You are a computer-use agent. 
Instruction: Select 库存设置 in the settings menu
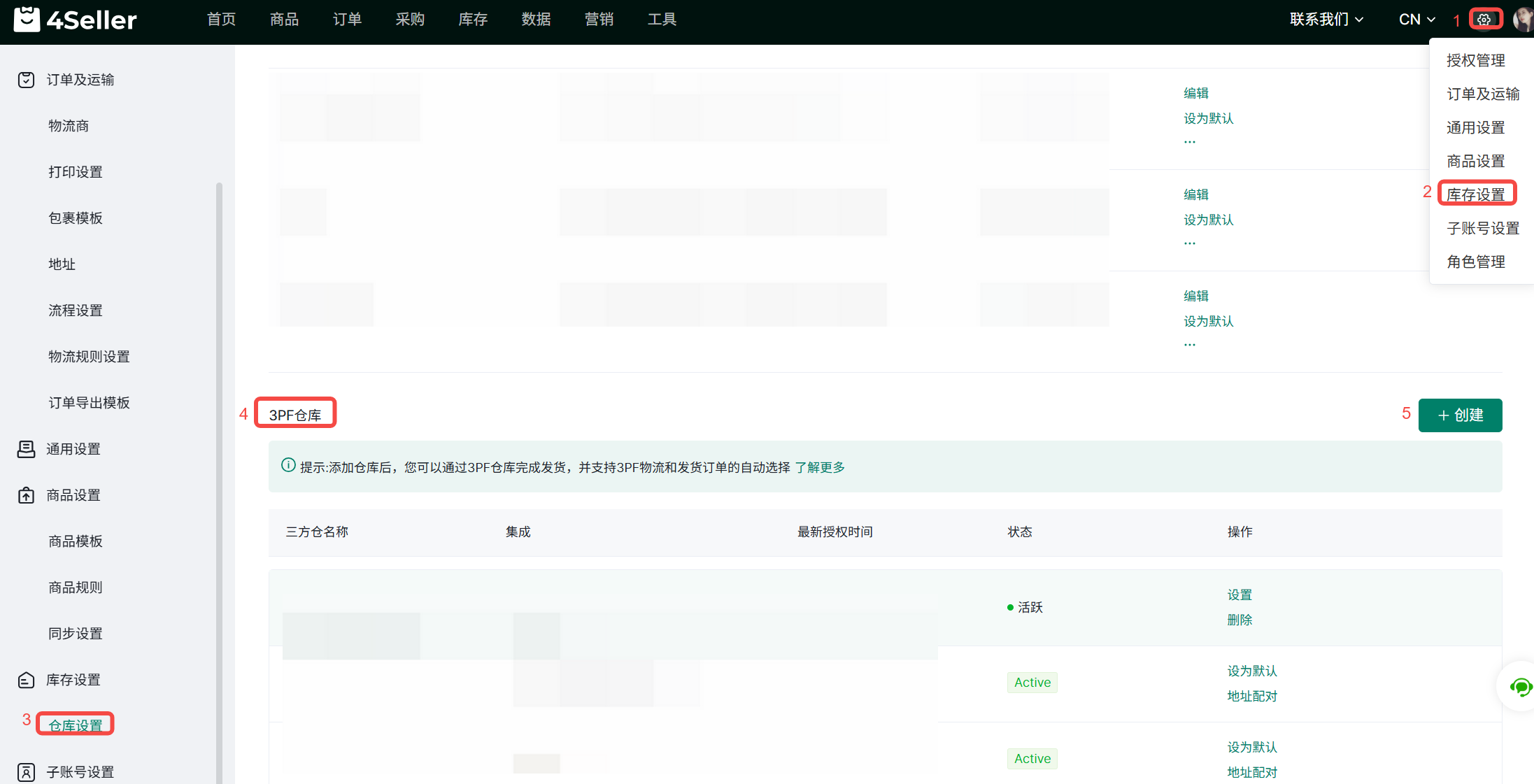(x=1476, y=194)
